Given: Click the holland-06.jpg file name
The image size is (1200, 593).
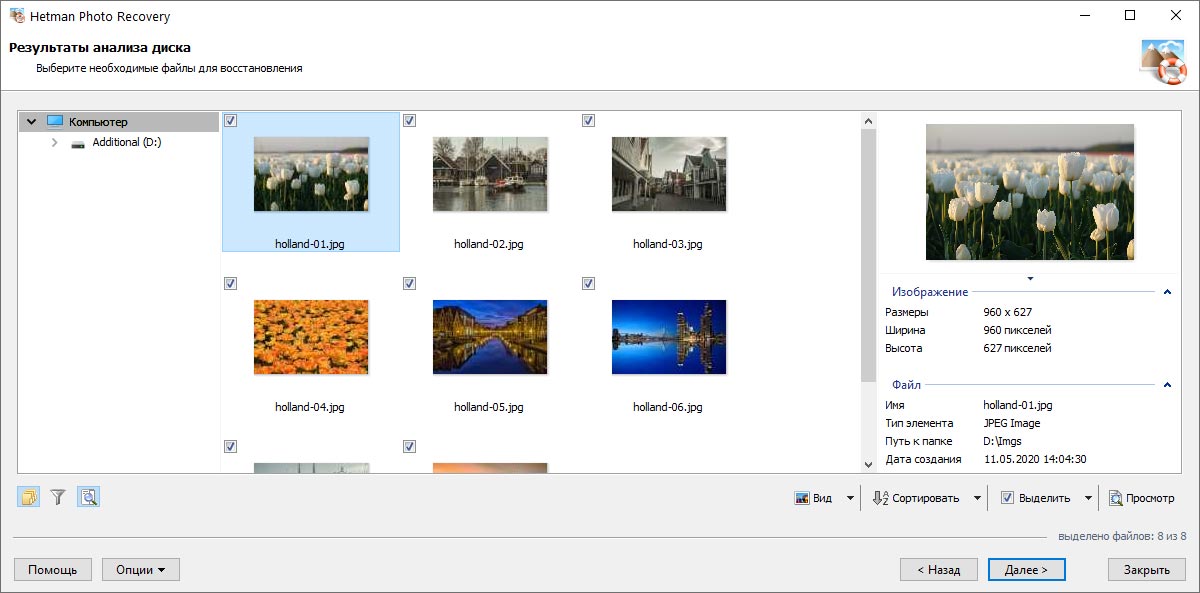Looking at the screenshot, I should (668, 407).
